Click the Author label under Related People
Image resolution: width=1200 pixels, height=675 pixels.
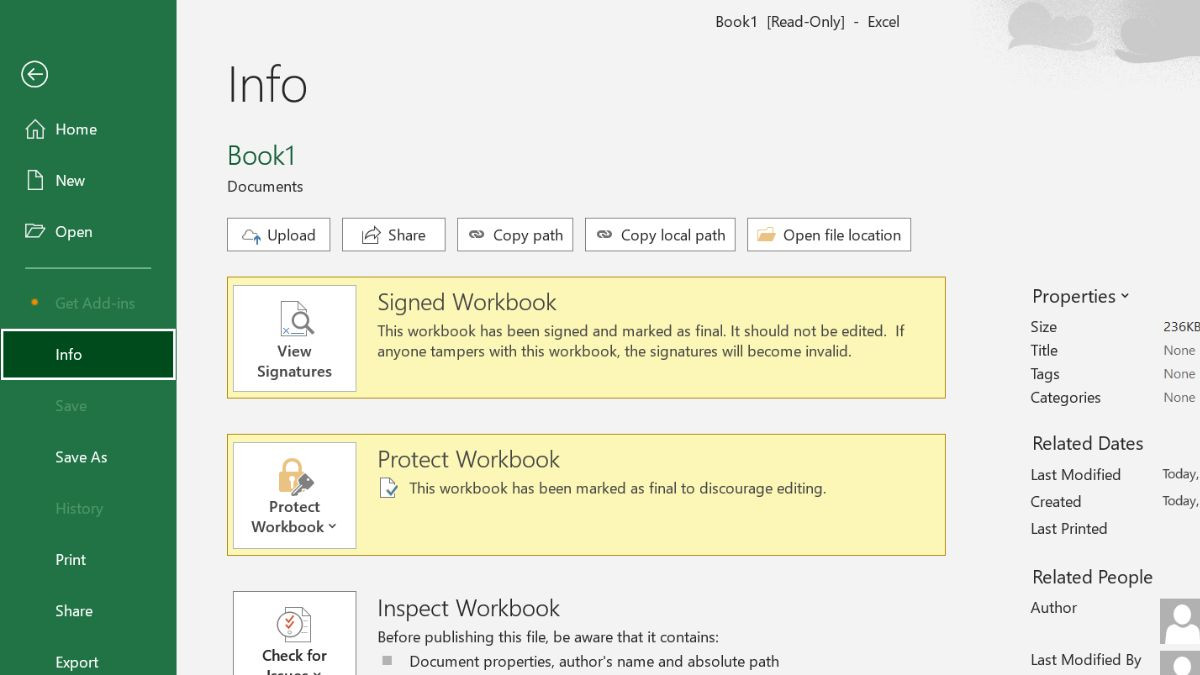tap(1054, 608)
